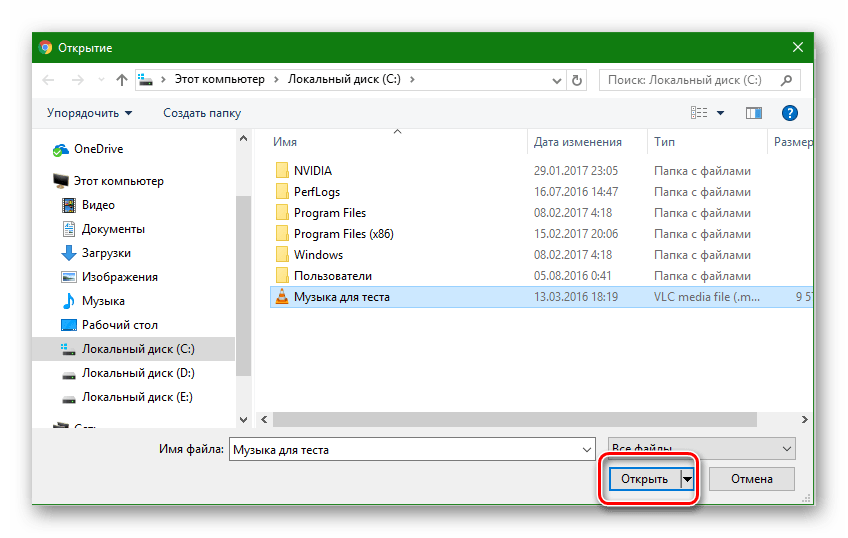Open OneDrive in the sidebar
This screenshot has width=848, height=538.
coord(98,149)
